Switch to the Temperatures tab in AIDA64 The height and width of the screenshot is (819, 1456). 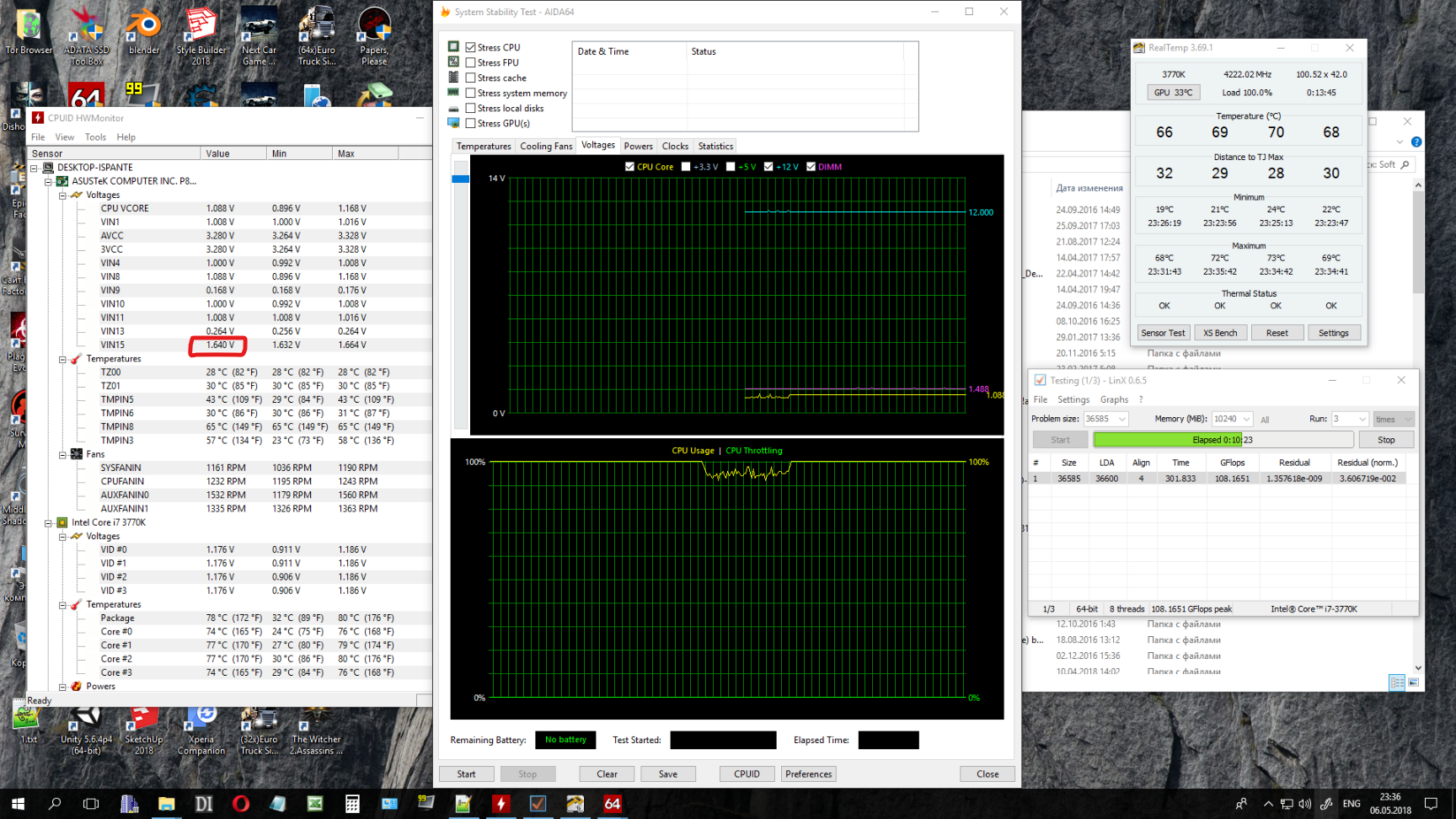pyautogui.click(x=484, y=147)
